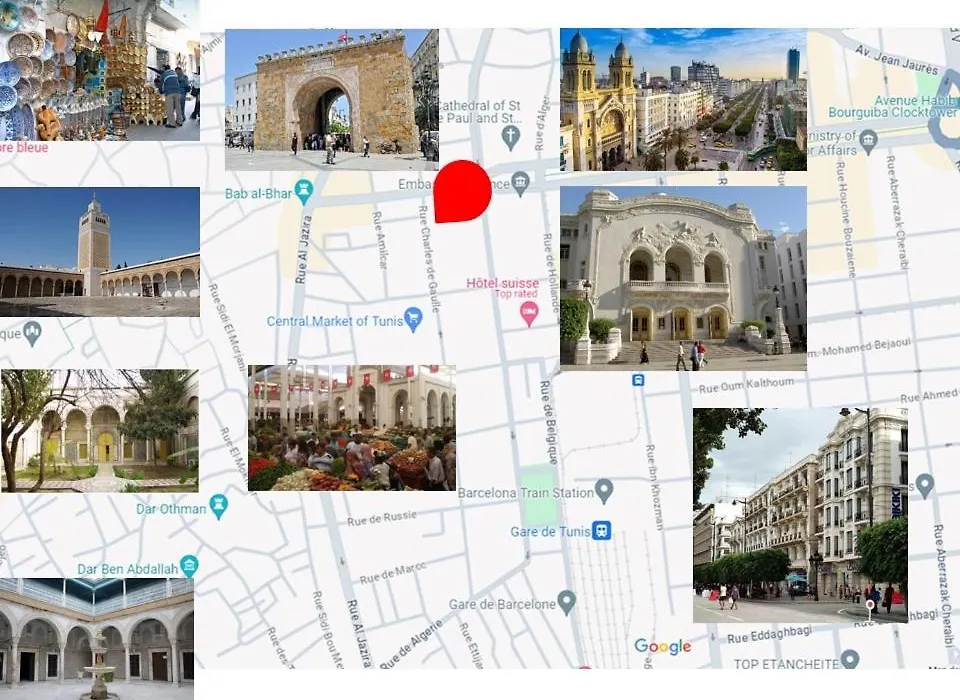Click the Rue Houcine Bouzaiene street label
This screenshot has width=960, height=700.
tap(845, 219)
